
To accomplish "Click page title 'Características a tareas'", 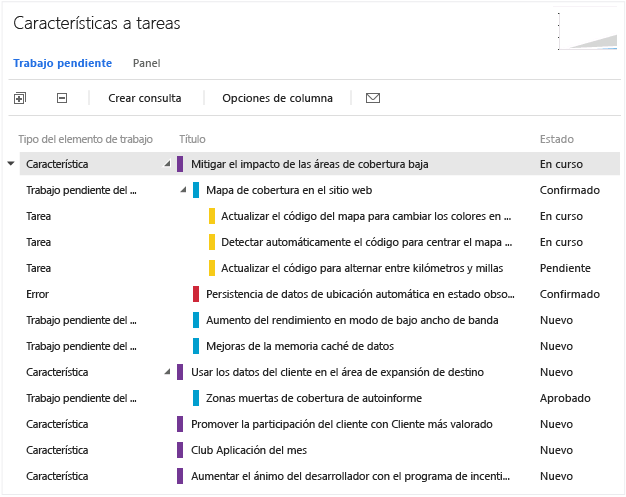I will pos(97,23).
